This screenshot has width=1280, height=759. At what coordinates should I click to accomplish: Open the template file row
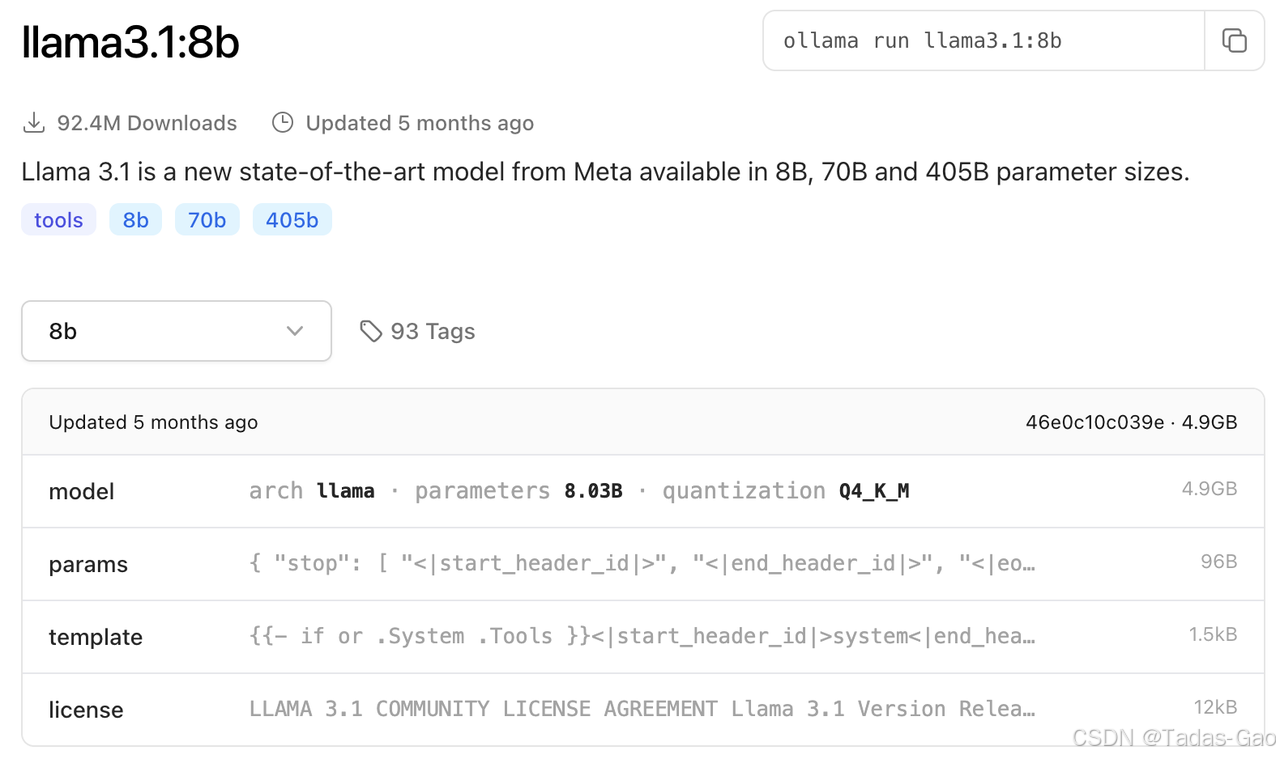coord(643,637)
